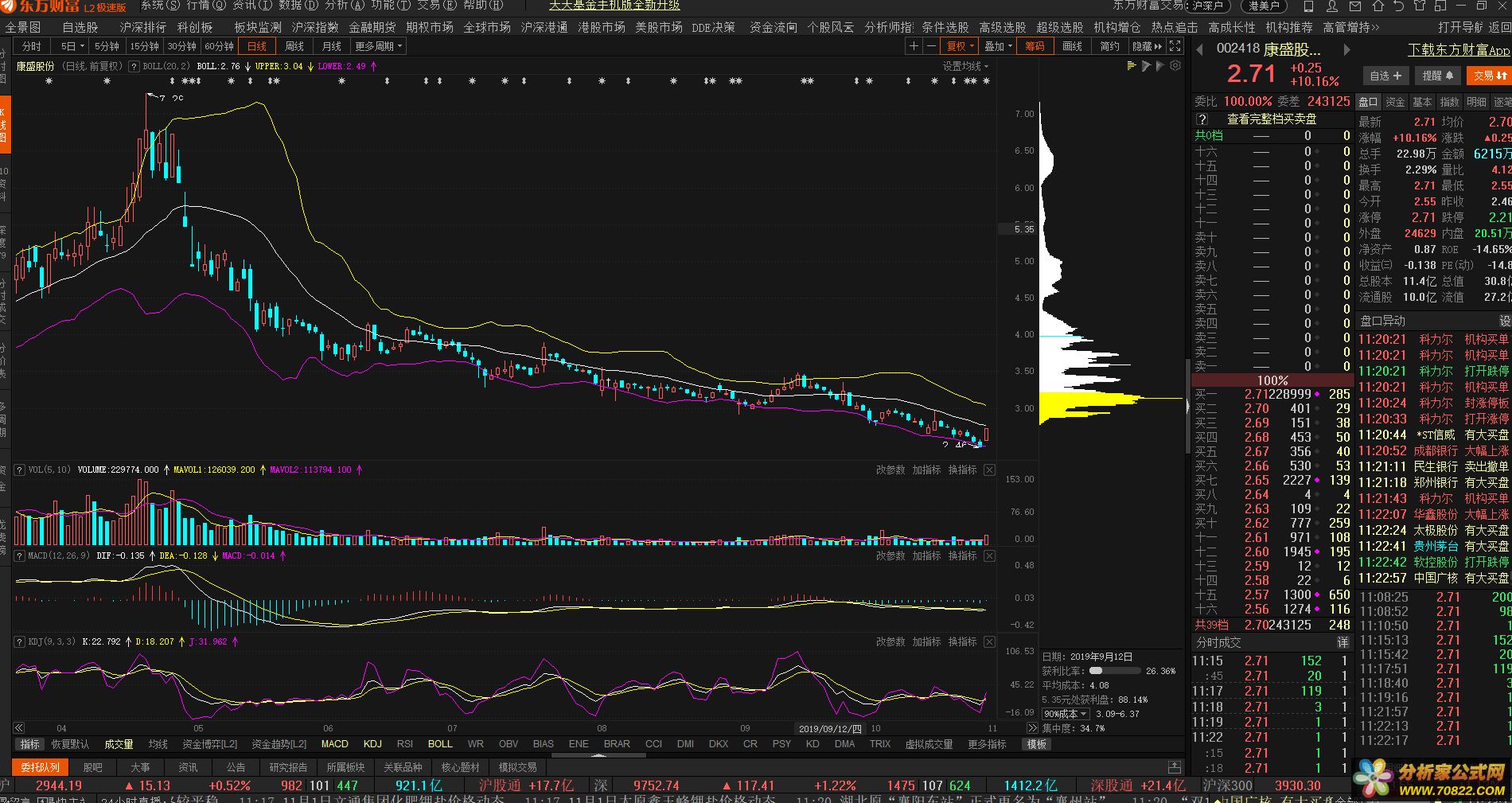Toggle KDJ indicator in indicator bar

pyautogui.click(x=372, y=744)
